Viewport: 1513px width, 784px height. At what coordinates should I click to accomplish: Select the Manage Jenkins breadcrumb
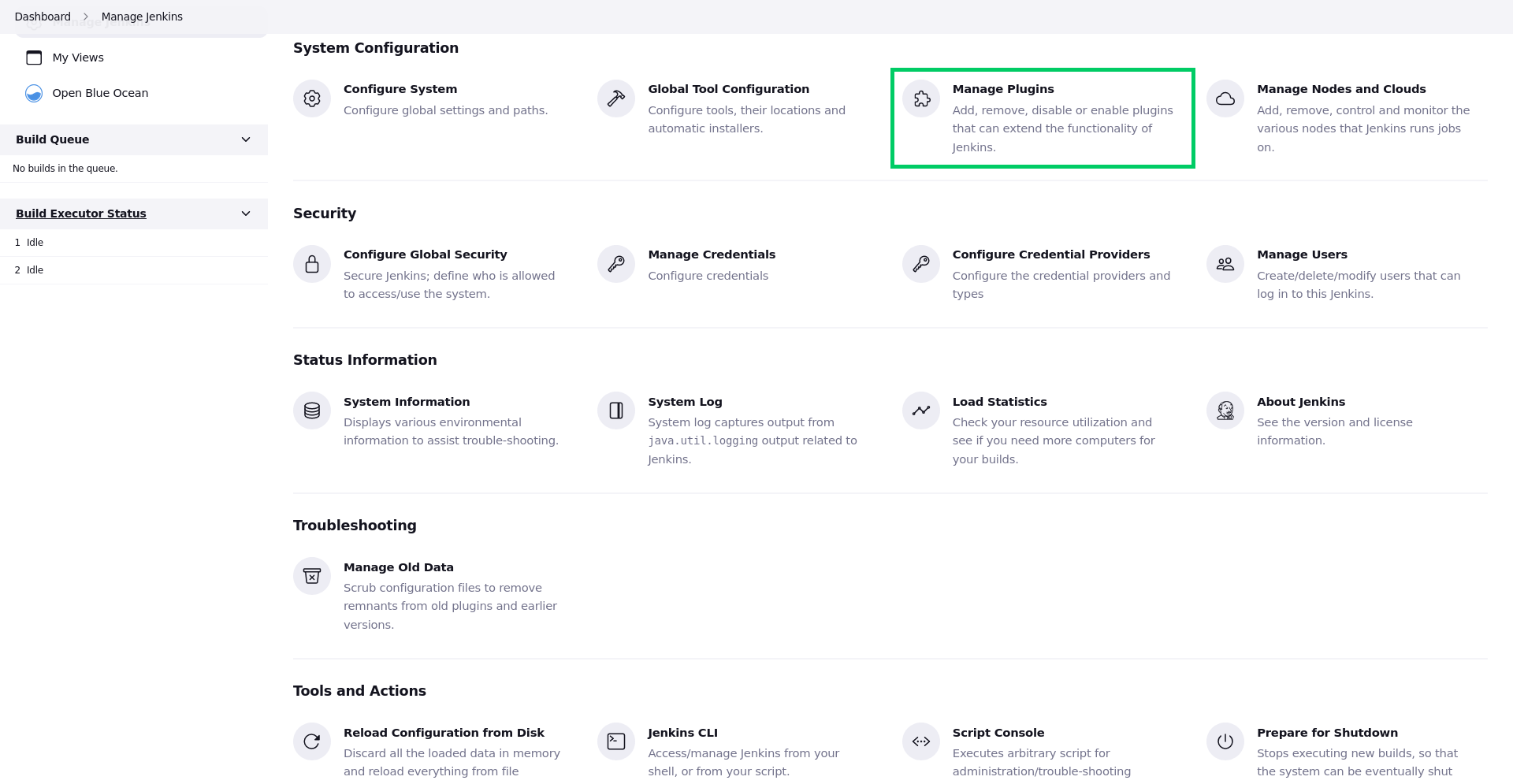coord(142,17)
